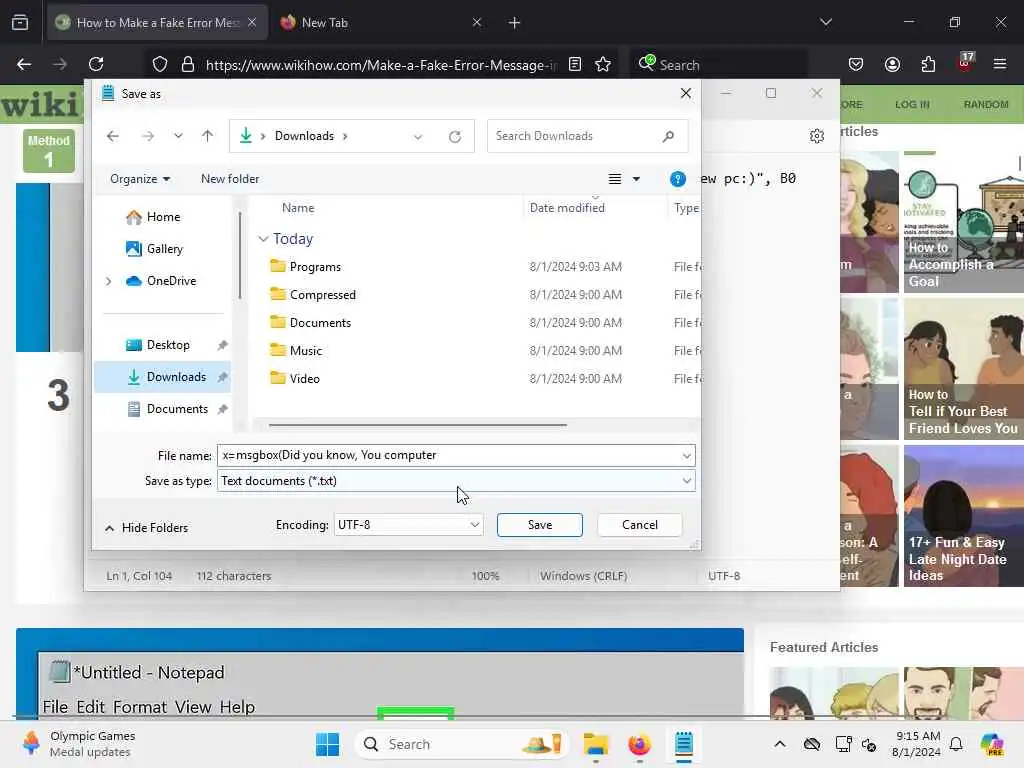Select Gallery in the navigation pane

click(x=155, y=249)
